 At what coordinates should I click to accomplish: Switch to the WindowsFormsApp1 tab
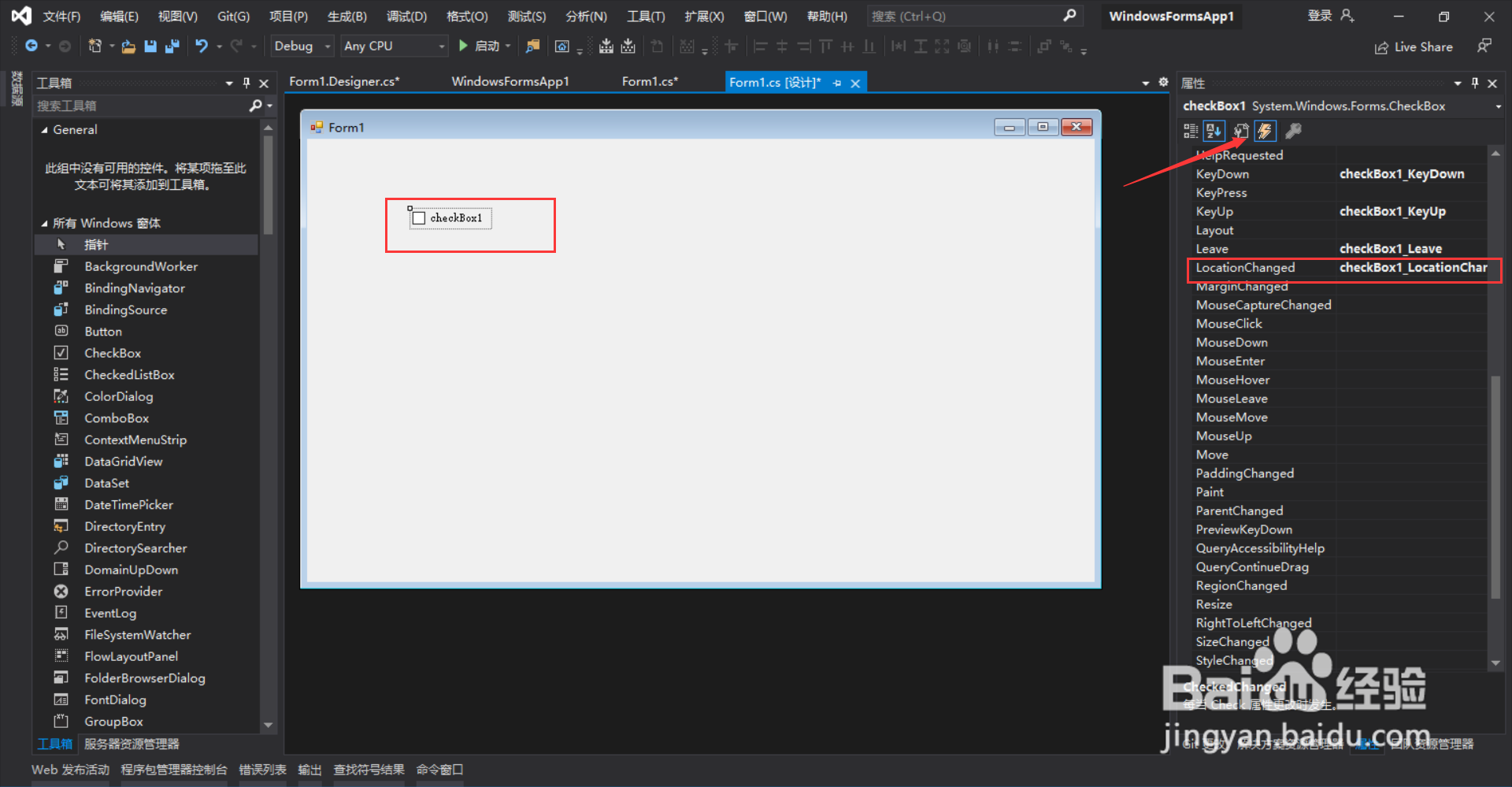click(510, 81)
